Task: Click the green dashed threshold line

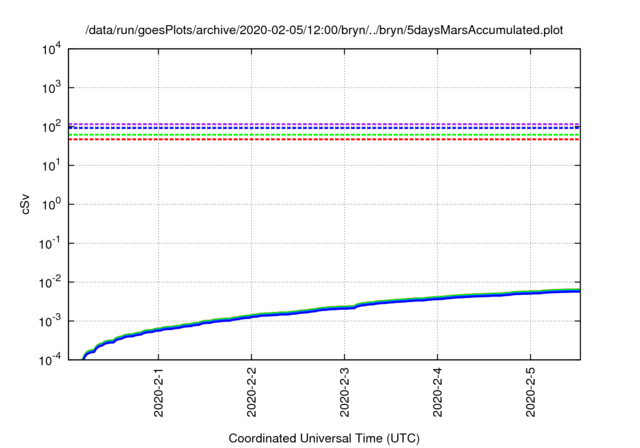Action: [x=324, y=135]
